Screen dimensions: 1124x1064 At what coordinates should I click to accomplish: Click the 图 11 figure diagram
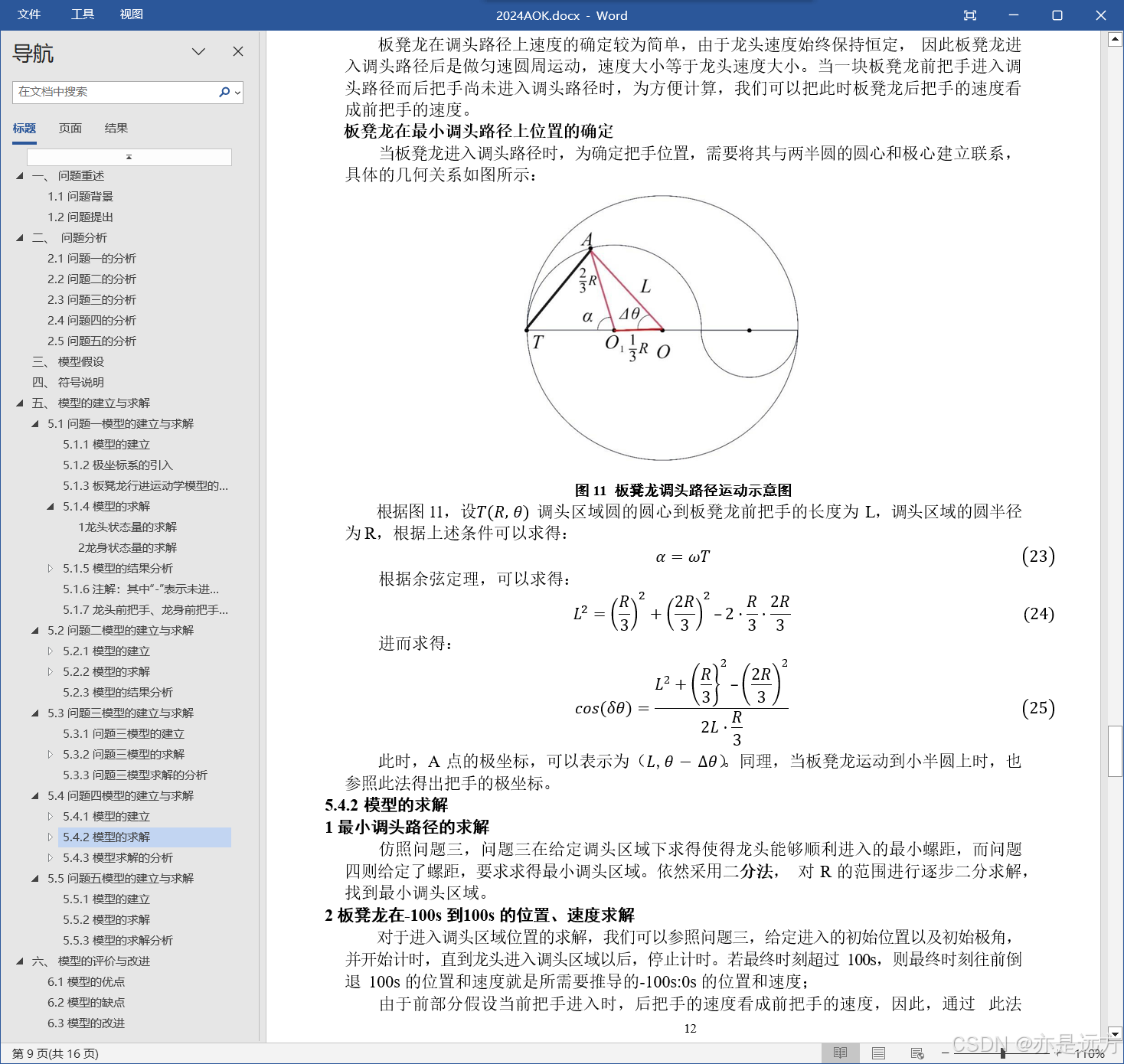(662, 329)
